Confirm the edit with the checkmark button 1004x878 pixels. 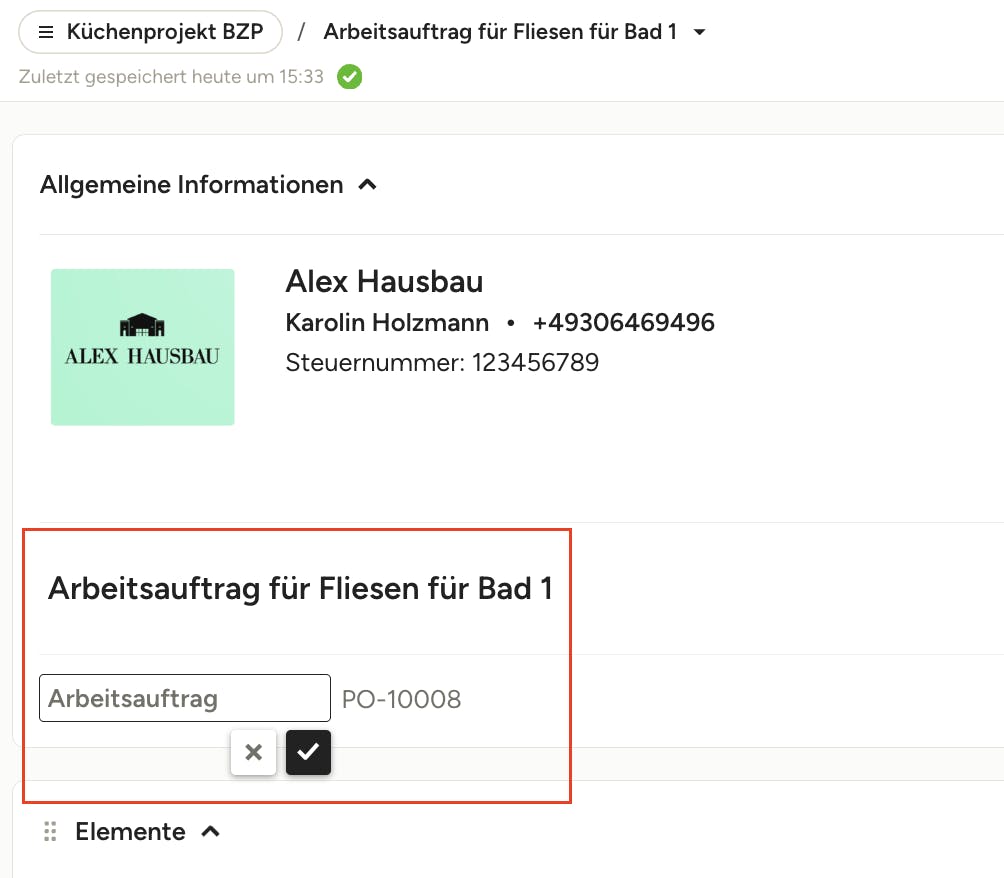pos(308,752)
